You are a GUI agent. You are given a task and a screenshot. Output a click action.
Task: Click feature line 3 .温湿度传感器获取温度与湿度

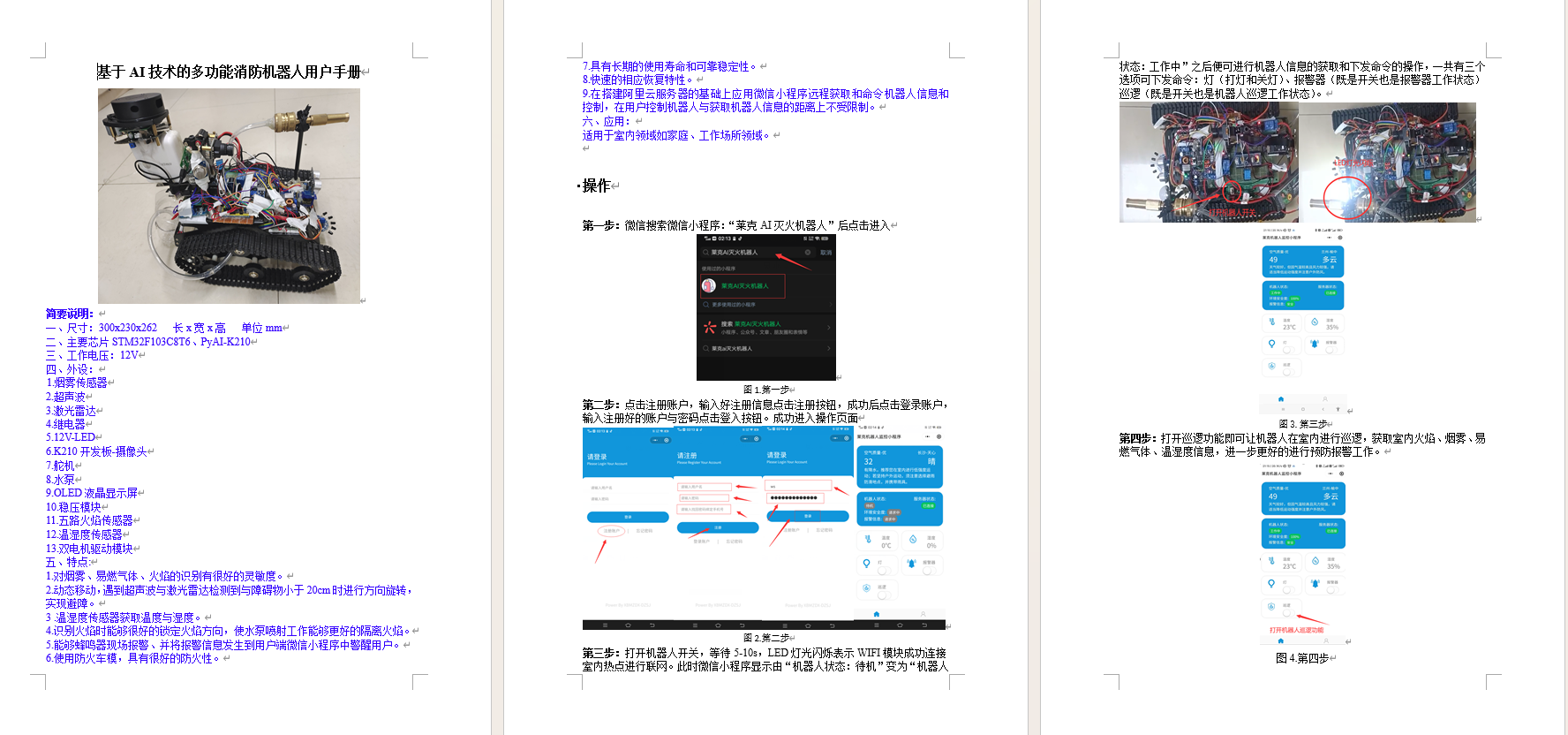tap(124, 618)
